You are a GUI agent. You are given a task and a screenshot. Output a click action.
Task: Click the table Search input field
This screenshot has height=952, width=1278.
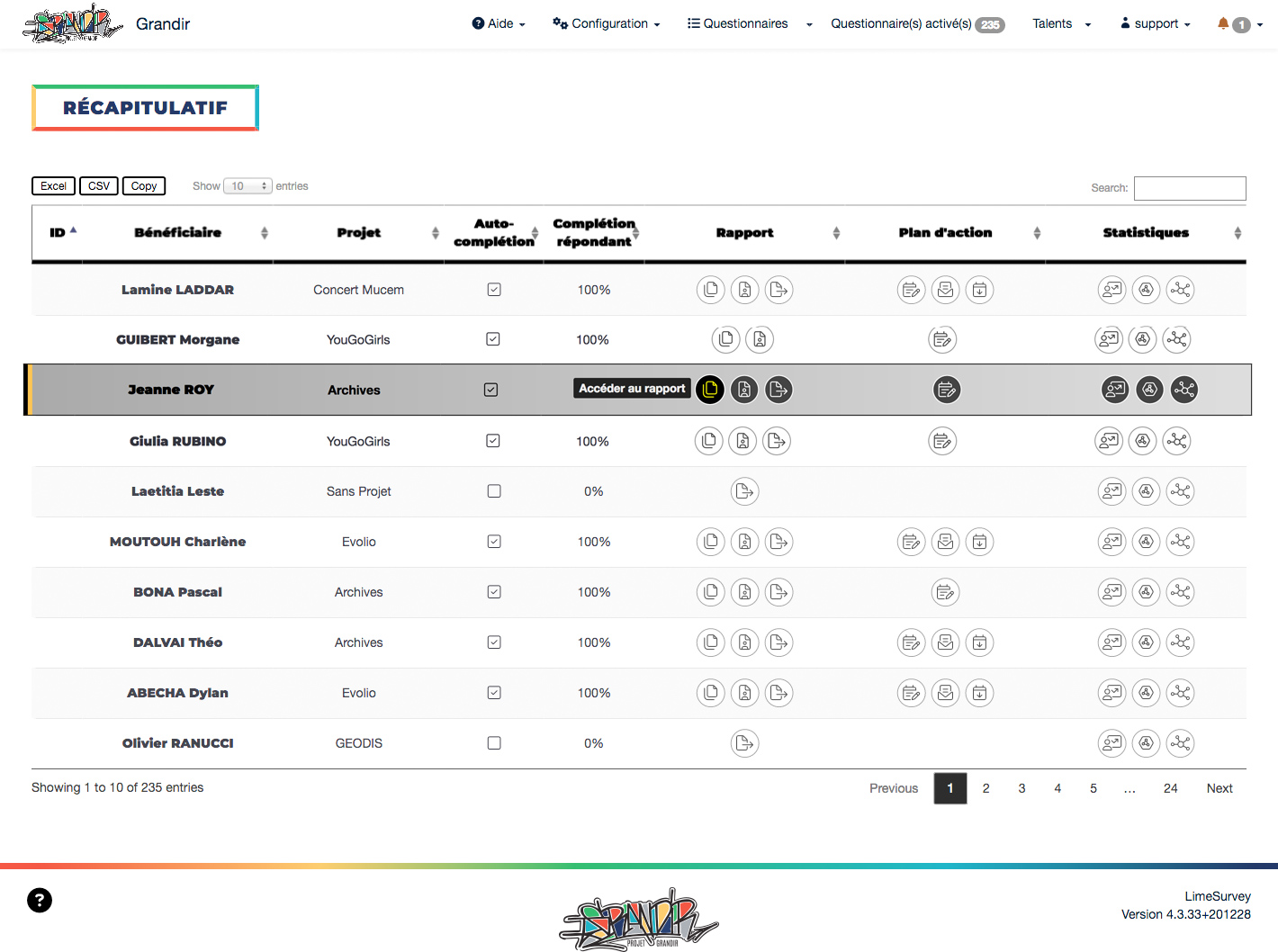click(1190, 188)
